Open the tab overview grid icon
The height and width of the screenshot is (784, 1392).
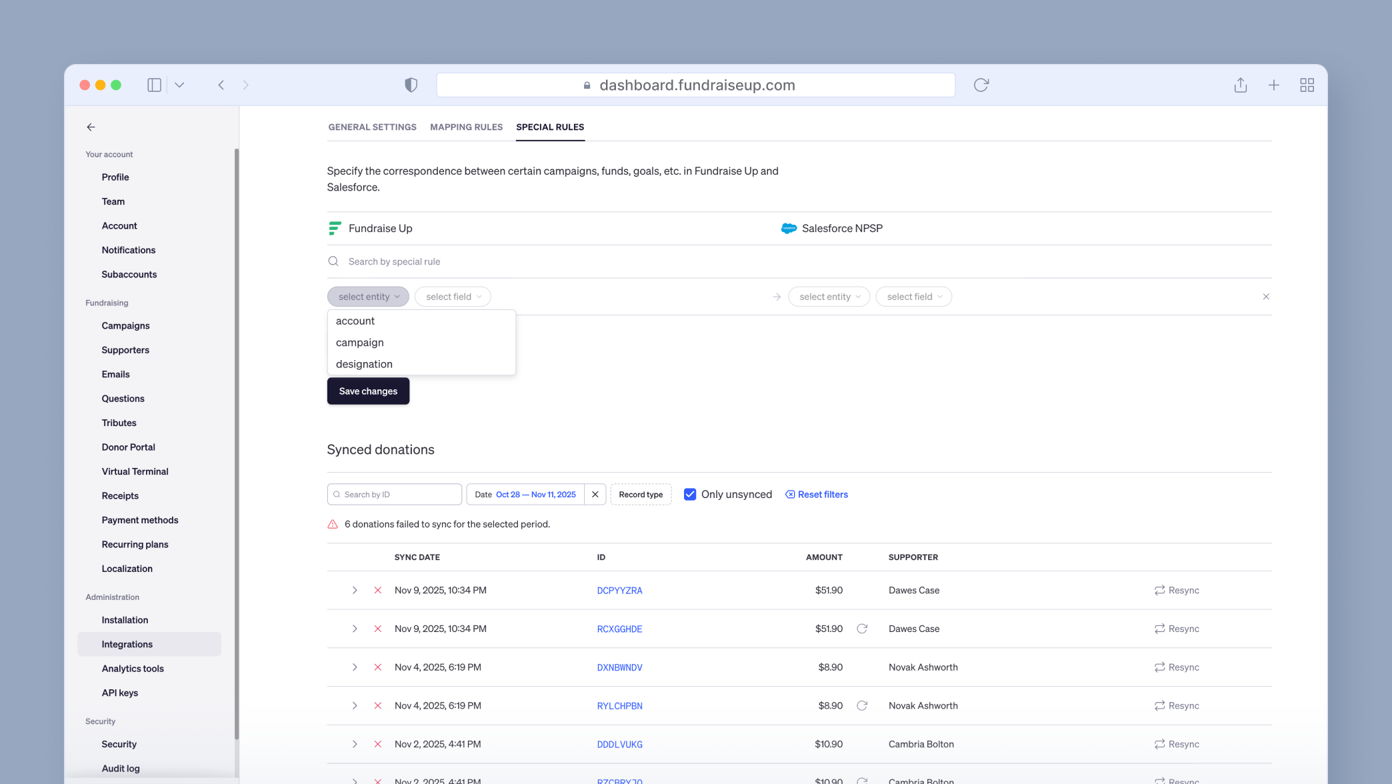coord(1306,85)
